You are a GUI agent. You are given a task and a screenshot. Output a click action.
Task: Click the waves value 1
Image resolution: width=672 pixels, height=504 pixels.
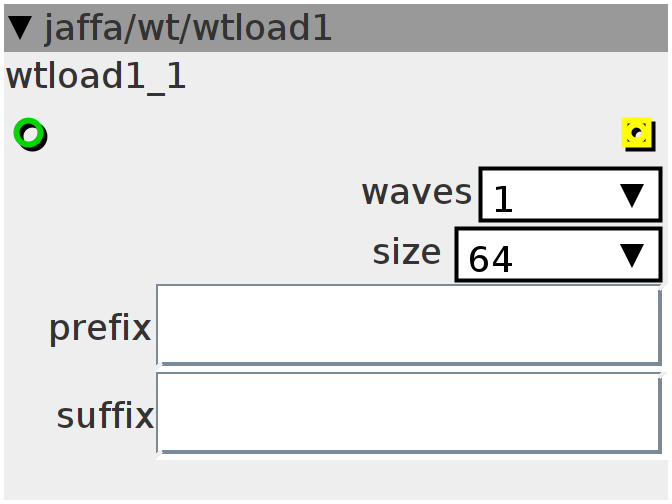[503, 199]
